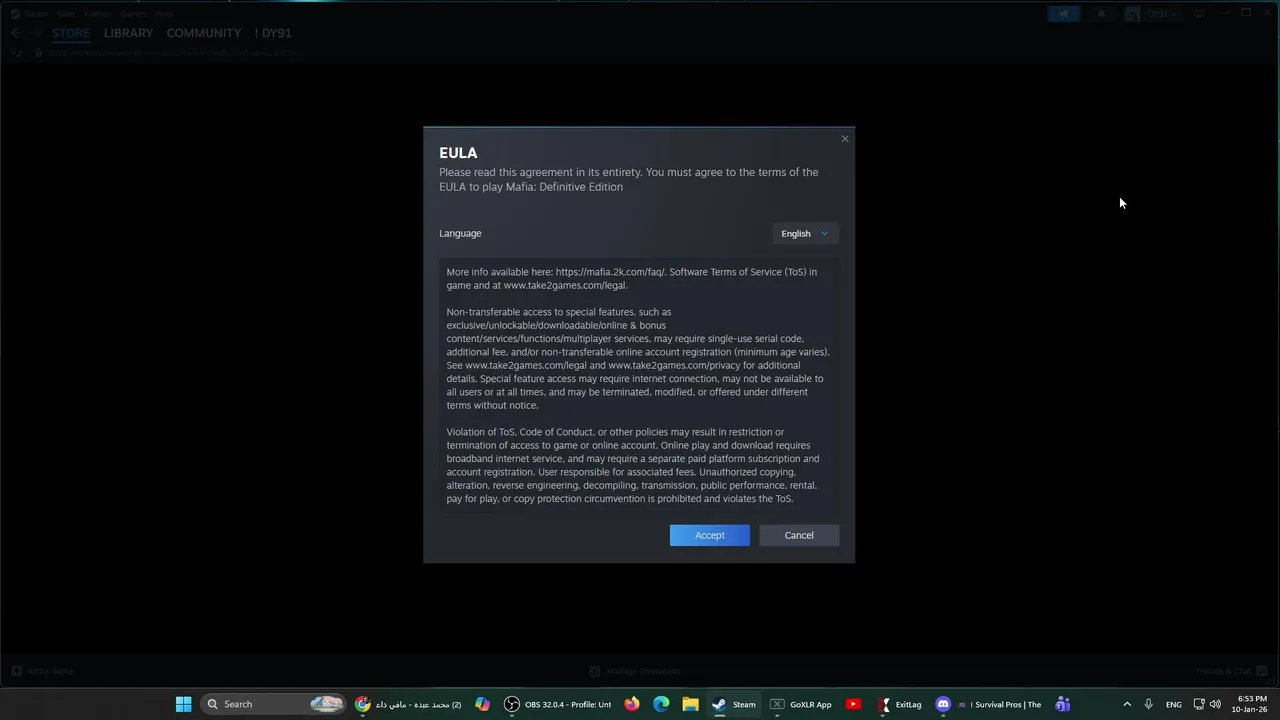Open ExitLag from the taskbar
Image resolution: width=1280 pixels, height=720 pixels.
[899, 704]
